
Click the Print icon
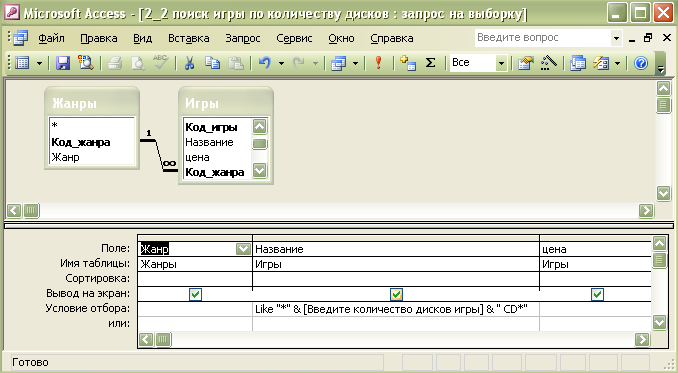(x=115, y=63)
